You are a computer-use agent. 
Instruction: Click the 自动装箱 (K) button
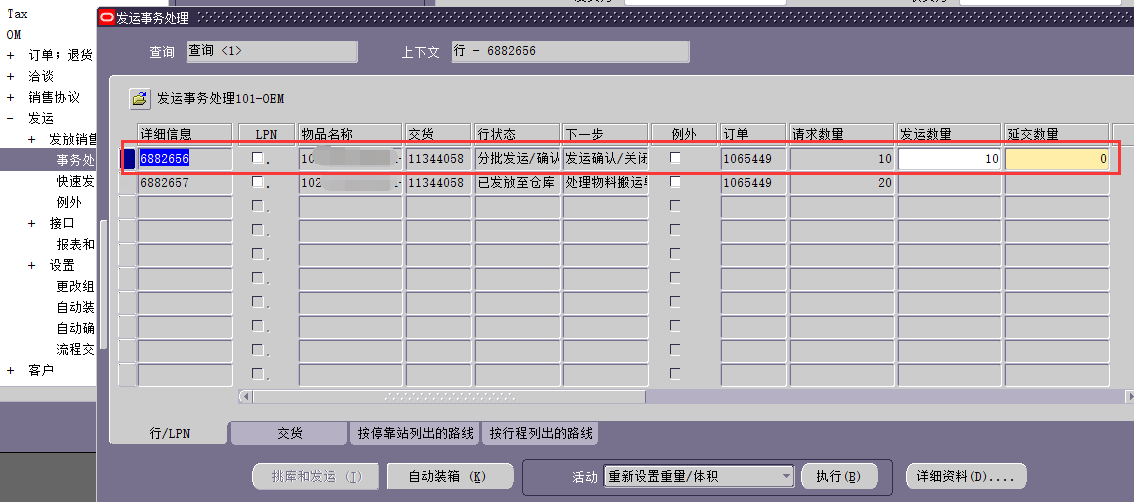(x=448, y=476)
